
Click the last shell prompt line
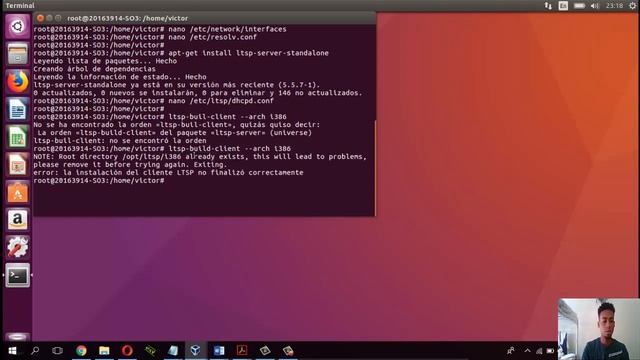[x=99, y=180]
